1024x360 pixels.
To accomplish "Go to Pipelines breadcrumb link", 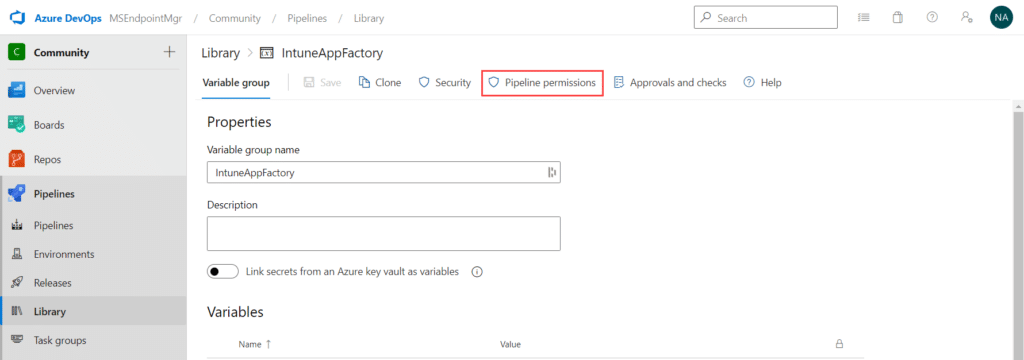I will [306, 18].
